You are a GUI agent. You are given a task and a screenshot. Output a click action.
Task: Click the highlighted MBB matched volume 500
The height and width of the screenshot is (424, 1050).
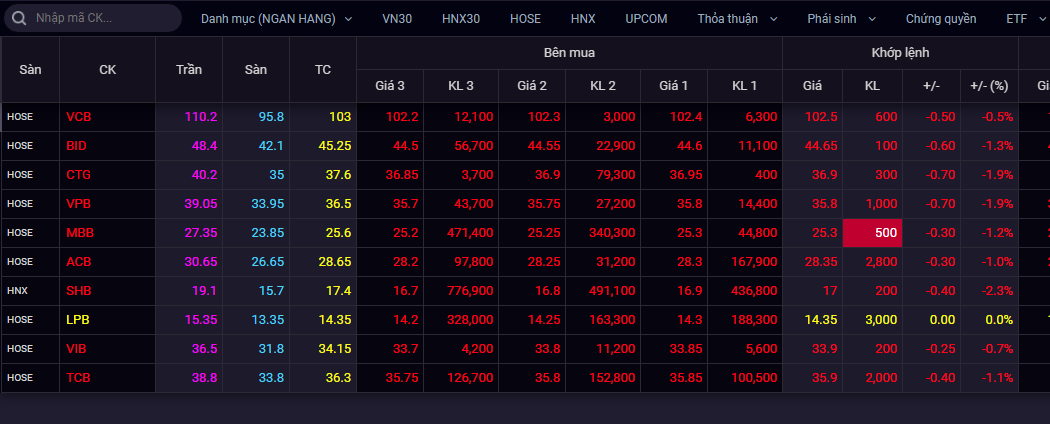872,233
